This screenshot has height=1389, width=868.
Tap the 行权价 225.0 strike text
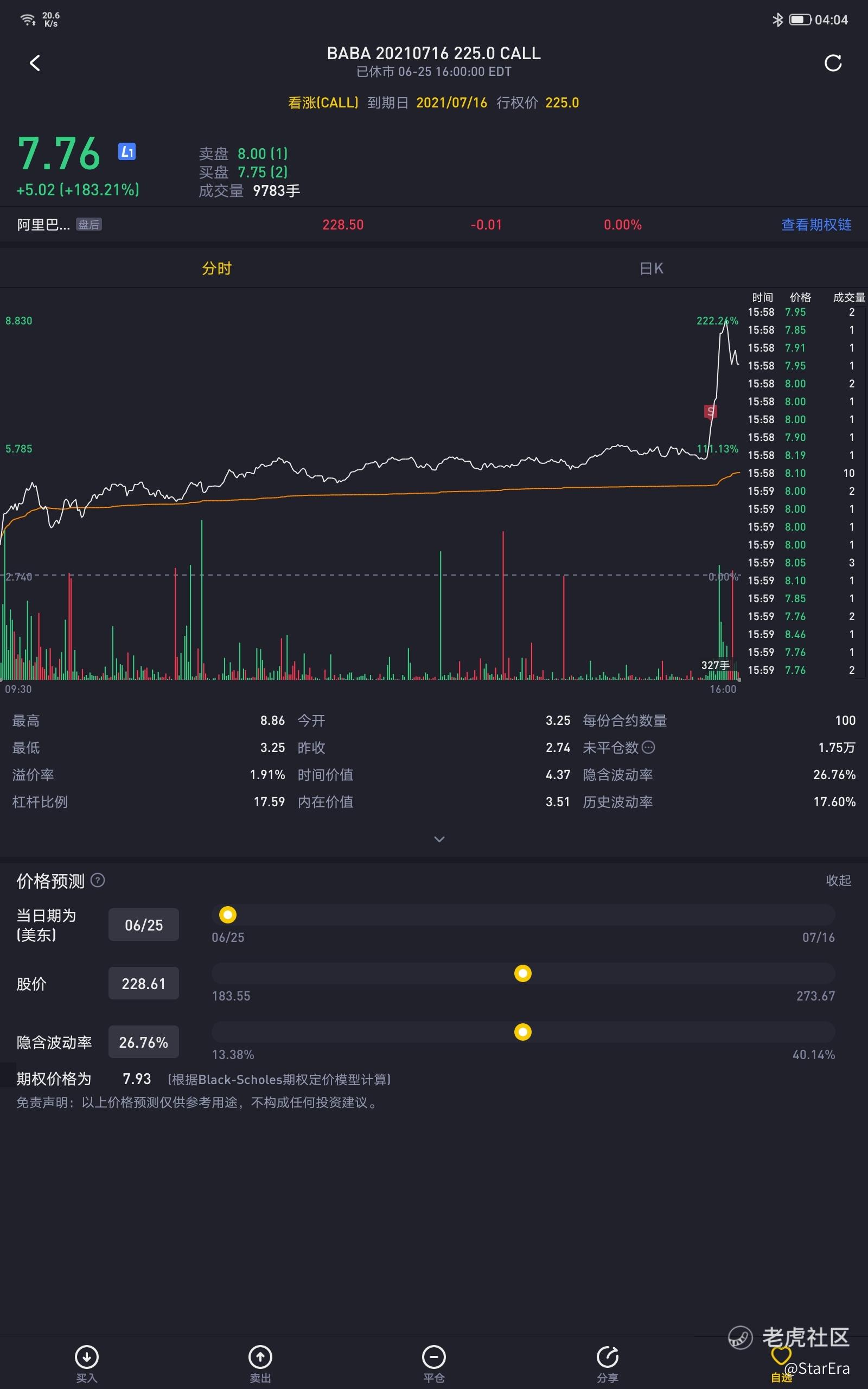[537, 103]
